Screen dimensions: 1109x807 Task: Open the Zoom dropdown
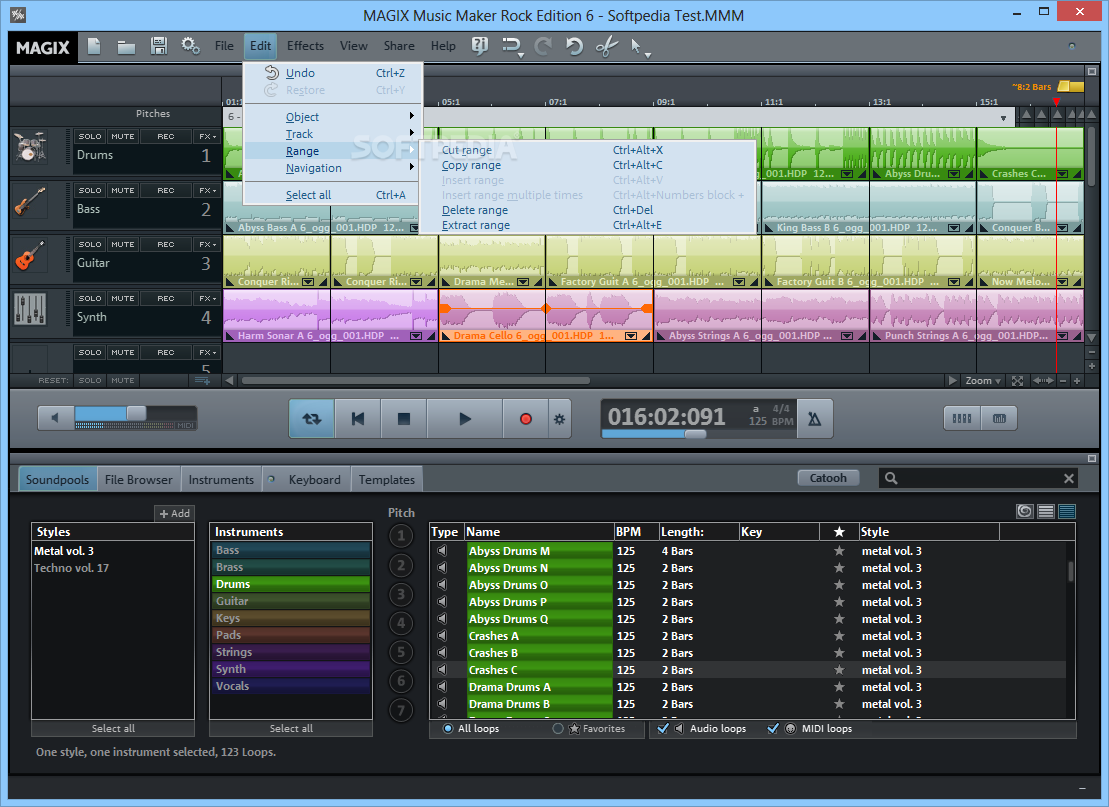983,381
